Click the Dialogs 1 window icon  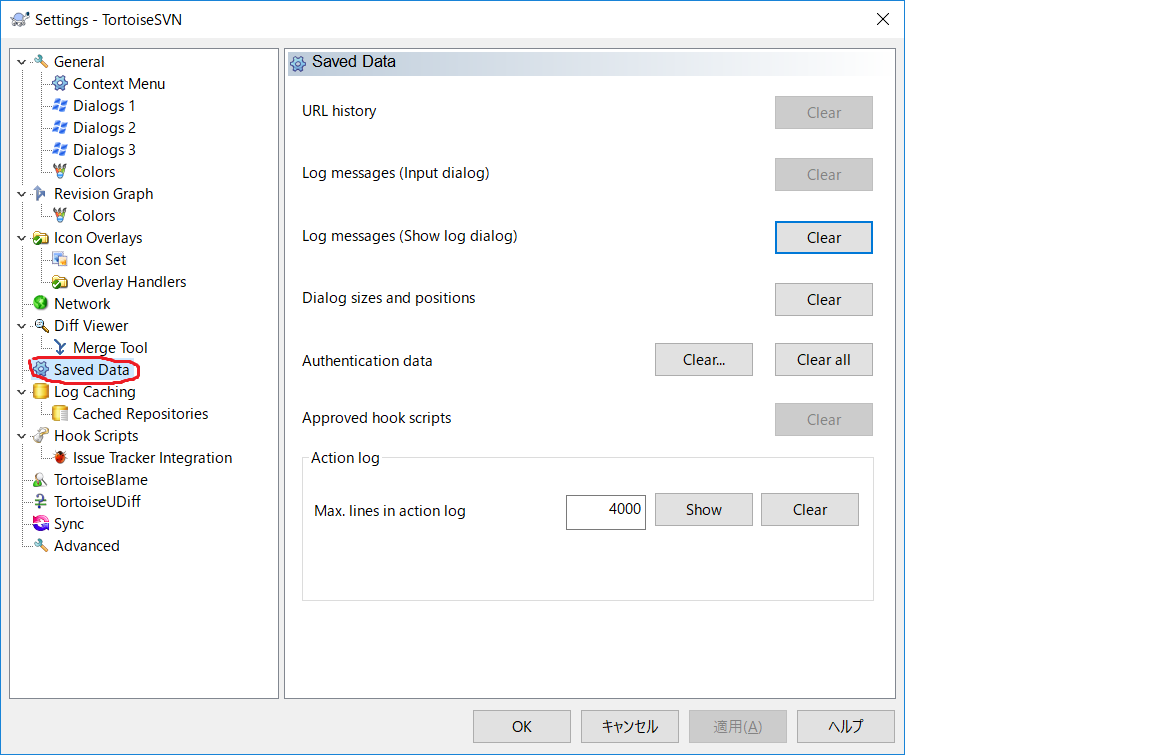pos(60,106)
